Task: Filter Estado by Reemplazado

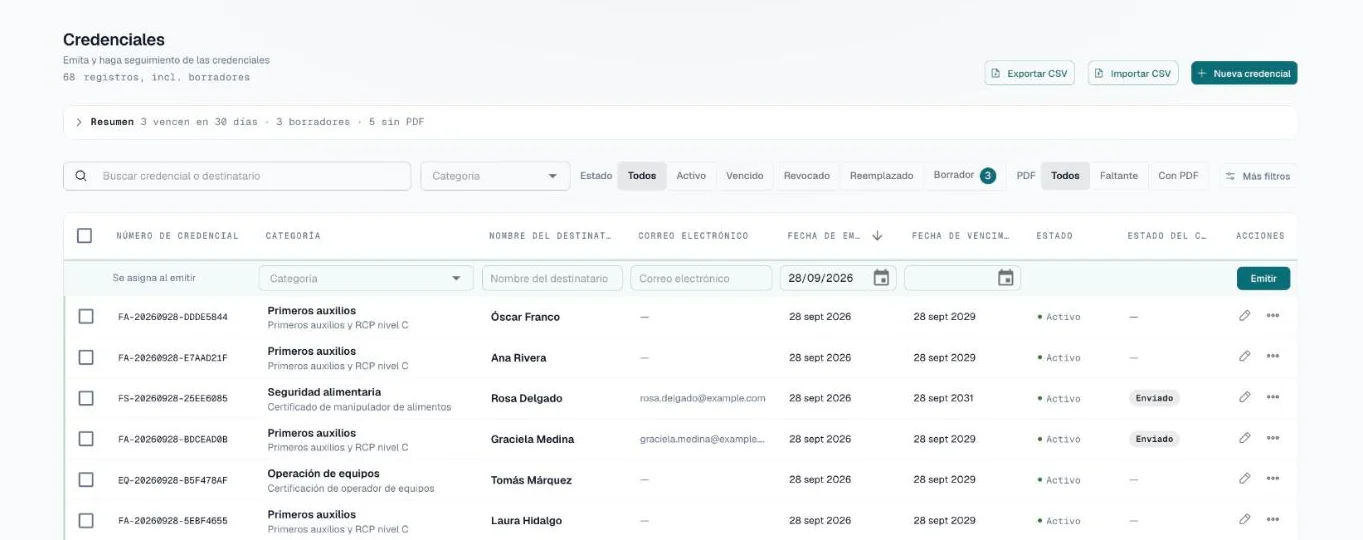Action: [x=882, y=175]
